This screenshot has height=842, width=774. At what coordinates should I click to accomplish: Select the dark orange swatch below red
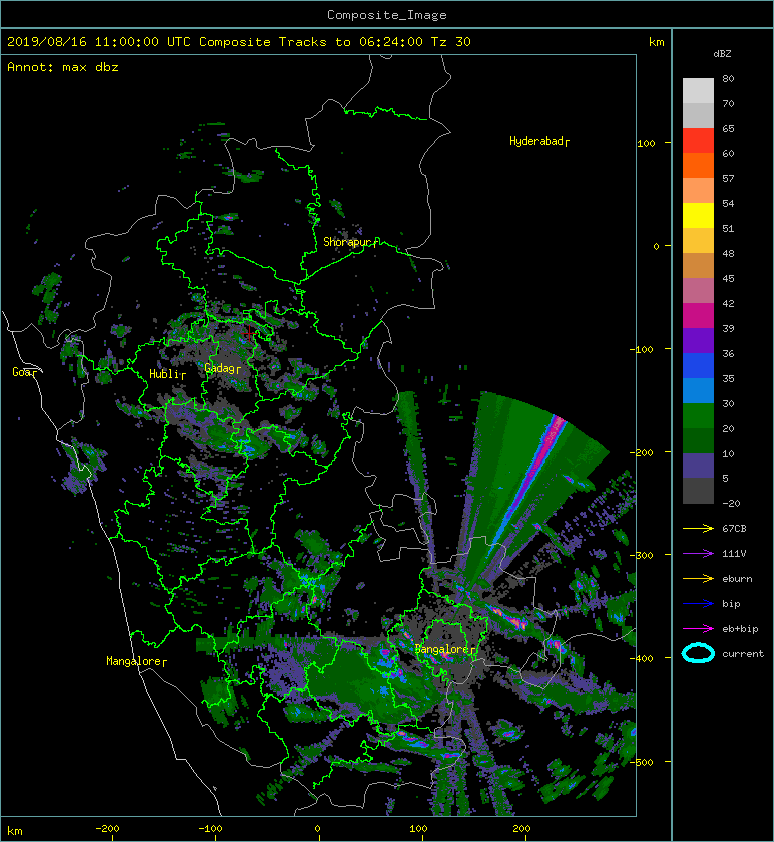point(698,165)
